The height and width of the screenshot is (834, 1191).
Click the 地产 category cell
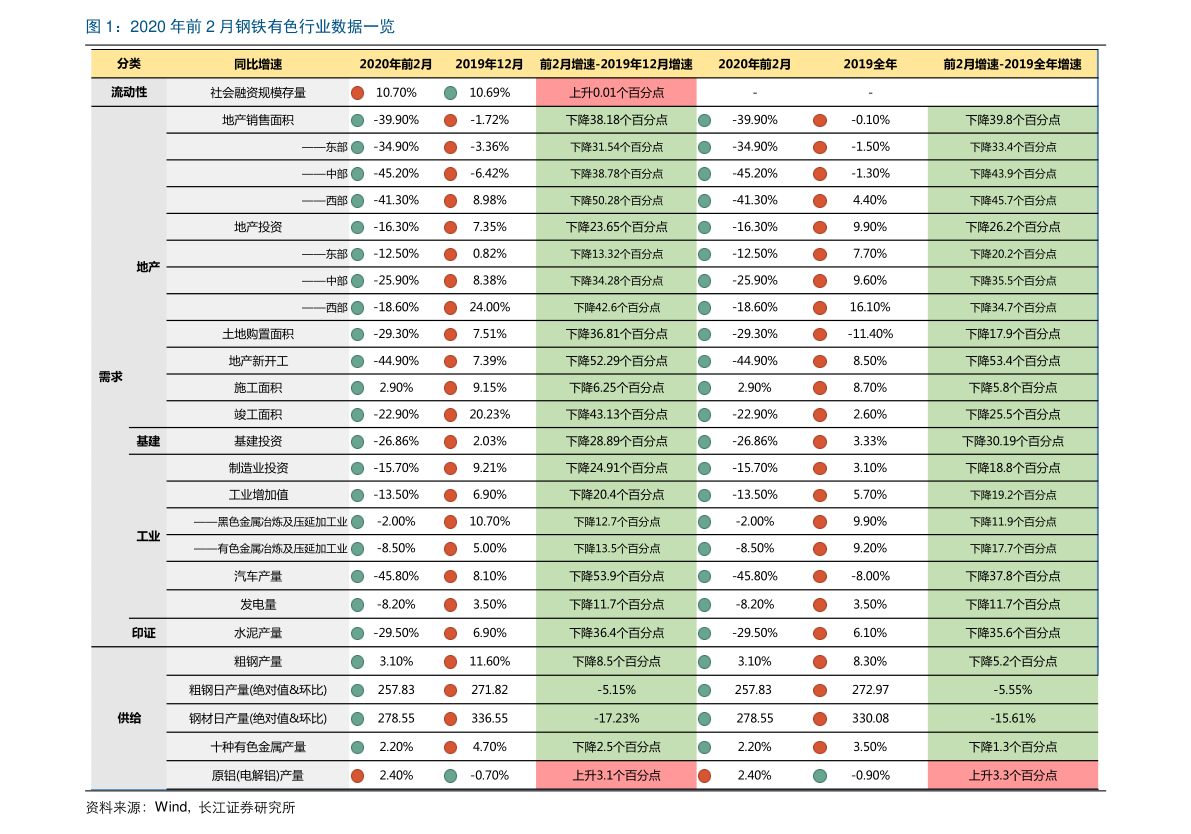(148, 267)
